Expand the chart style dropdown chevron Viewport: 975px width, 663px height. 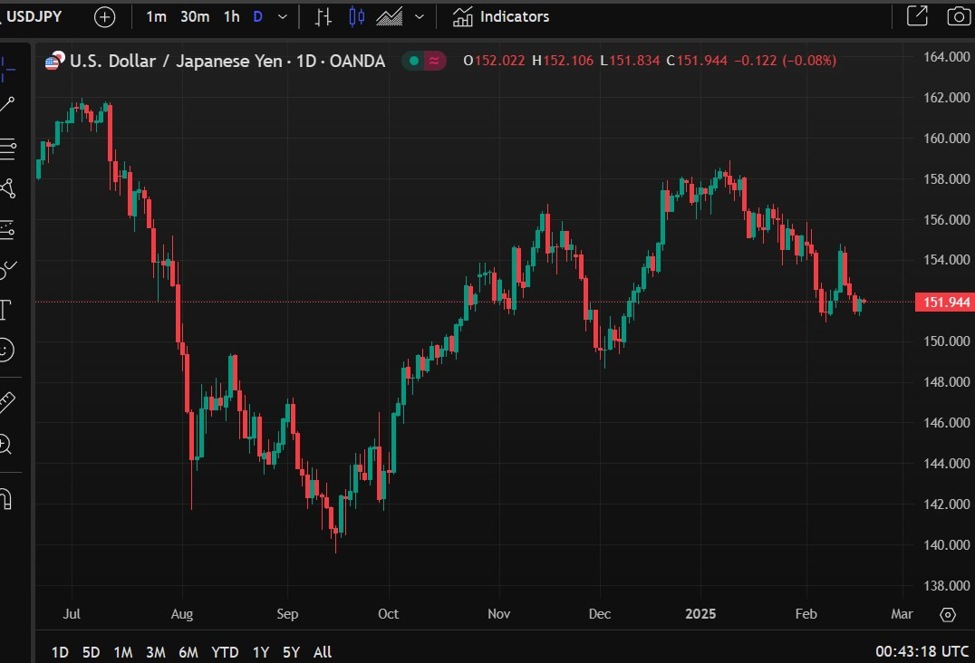point(419,17)
